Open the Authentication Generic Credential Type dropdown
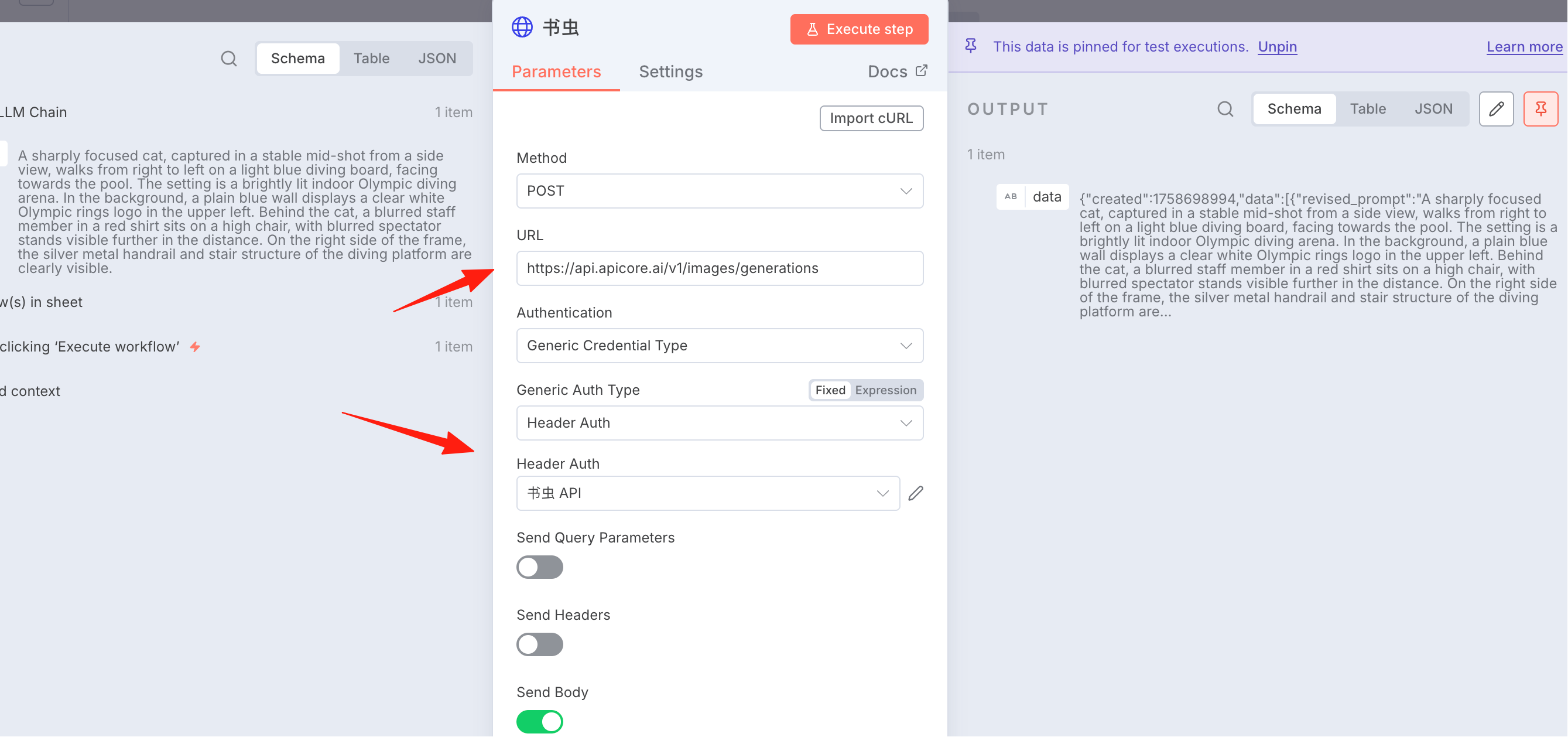 click(720, 346)
